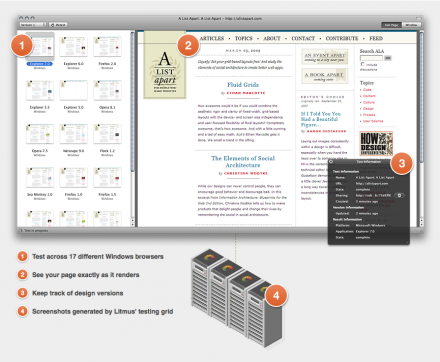Close the Test Information panel
440x362 pixels.
point(331,162)
